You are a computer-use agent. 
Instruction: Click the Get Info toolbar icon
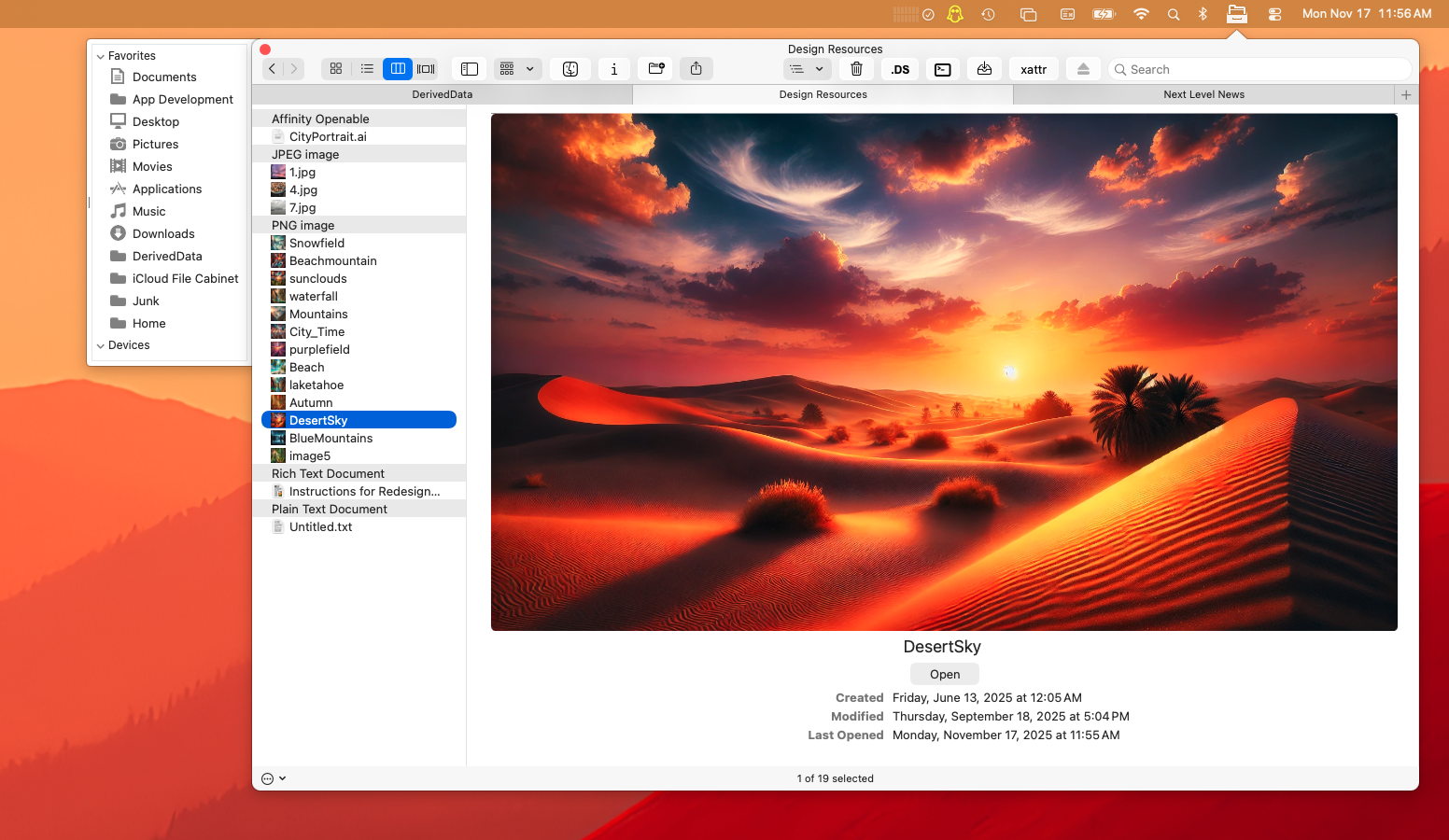(613, 68)
